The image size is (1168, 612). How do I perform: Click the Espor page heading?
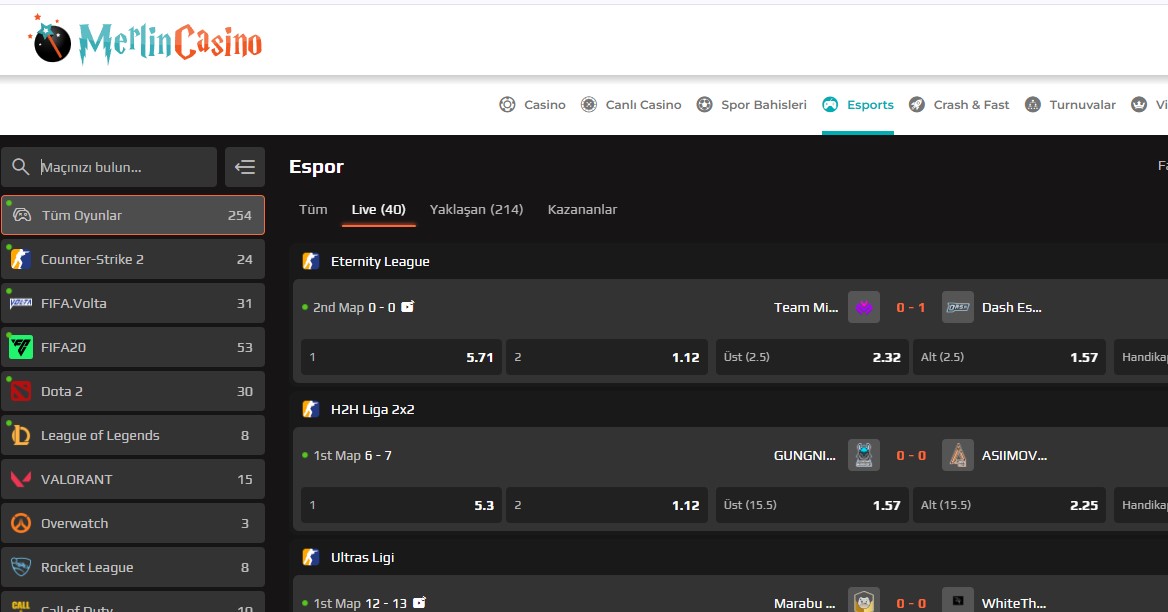[x=317, y=167]
